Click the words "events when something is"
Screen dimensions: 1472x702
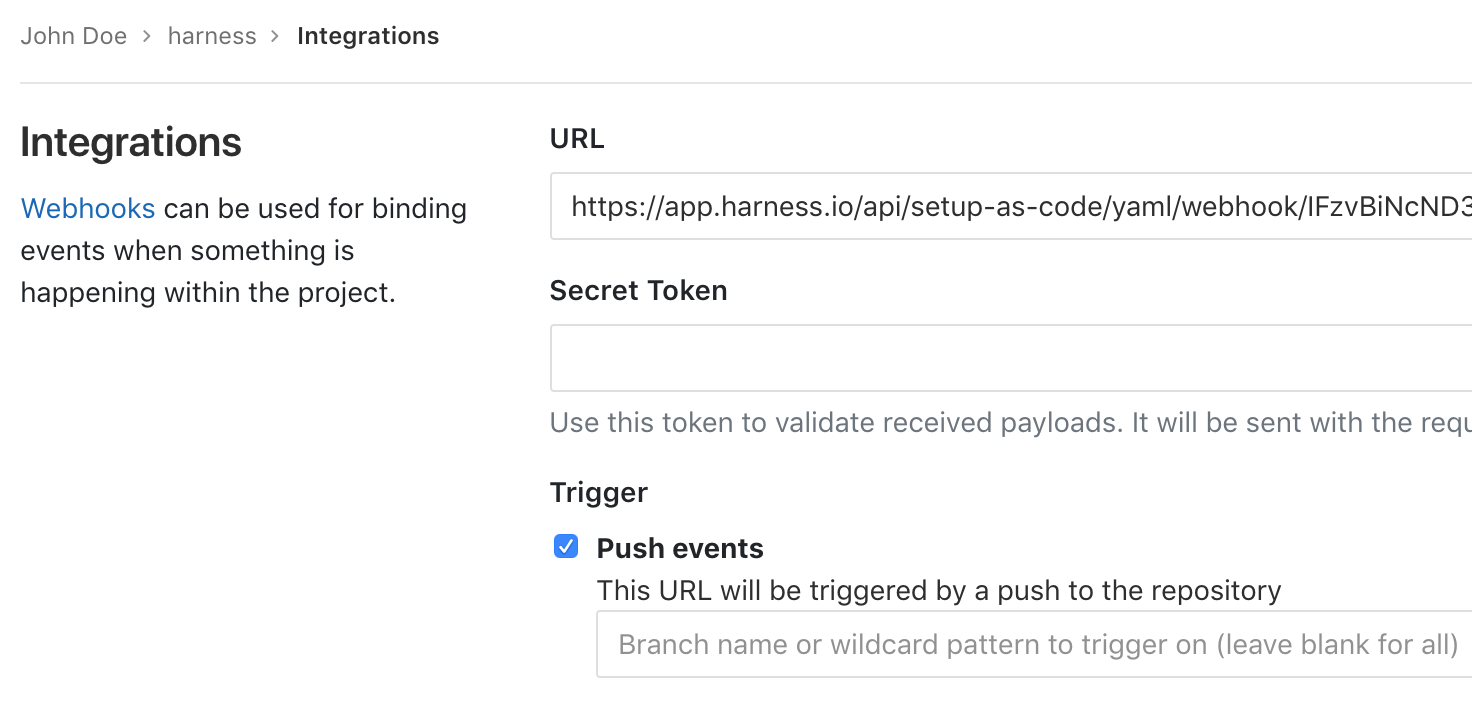click(x=188, y=251)
